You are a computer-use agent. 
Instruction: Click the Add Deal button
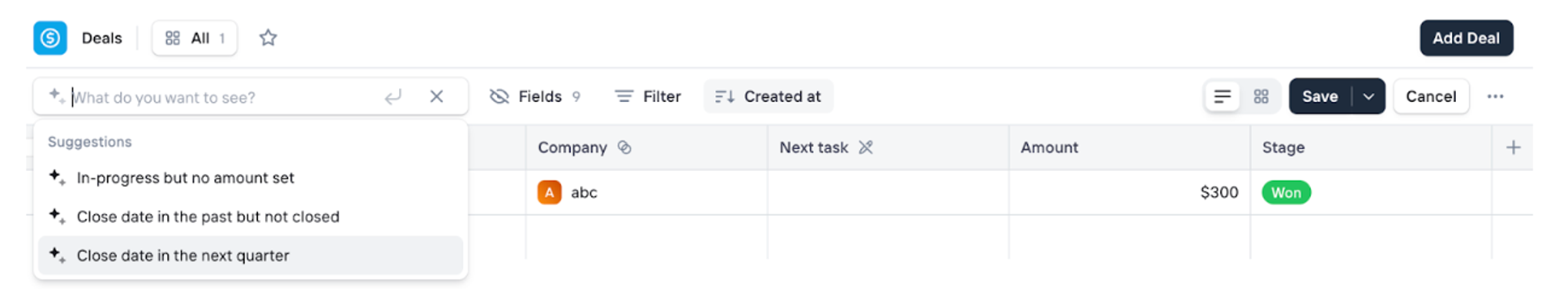[1466, 38]
